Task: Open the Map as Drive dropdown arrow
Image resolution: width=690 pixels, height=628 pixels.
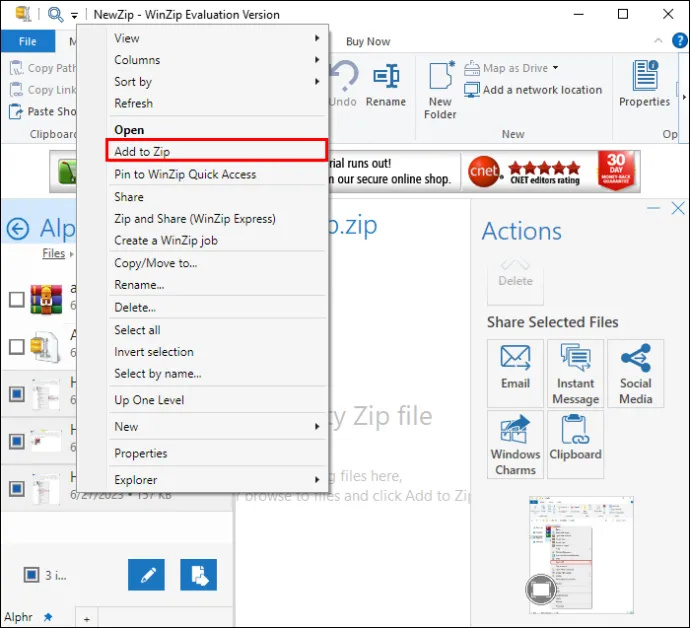Action: 555,68
